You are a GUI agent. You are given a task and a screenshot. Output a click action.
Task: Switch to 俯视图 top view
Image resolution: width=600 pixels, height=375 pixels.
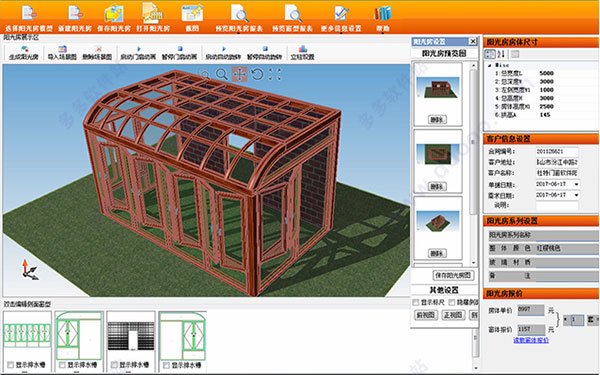click(x=426, y=315)
